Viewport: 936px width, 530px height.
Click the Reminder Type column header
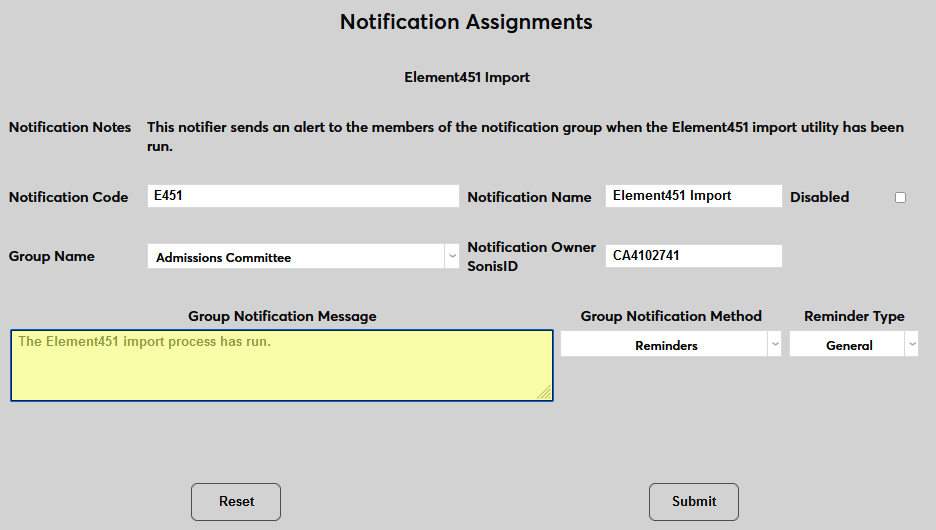pyautogui.click(x=854, y=316)
